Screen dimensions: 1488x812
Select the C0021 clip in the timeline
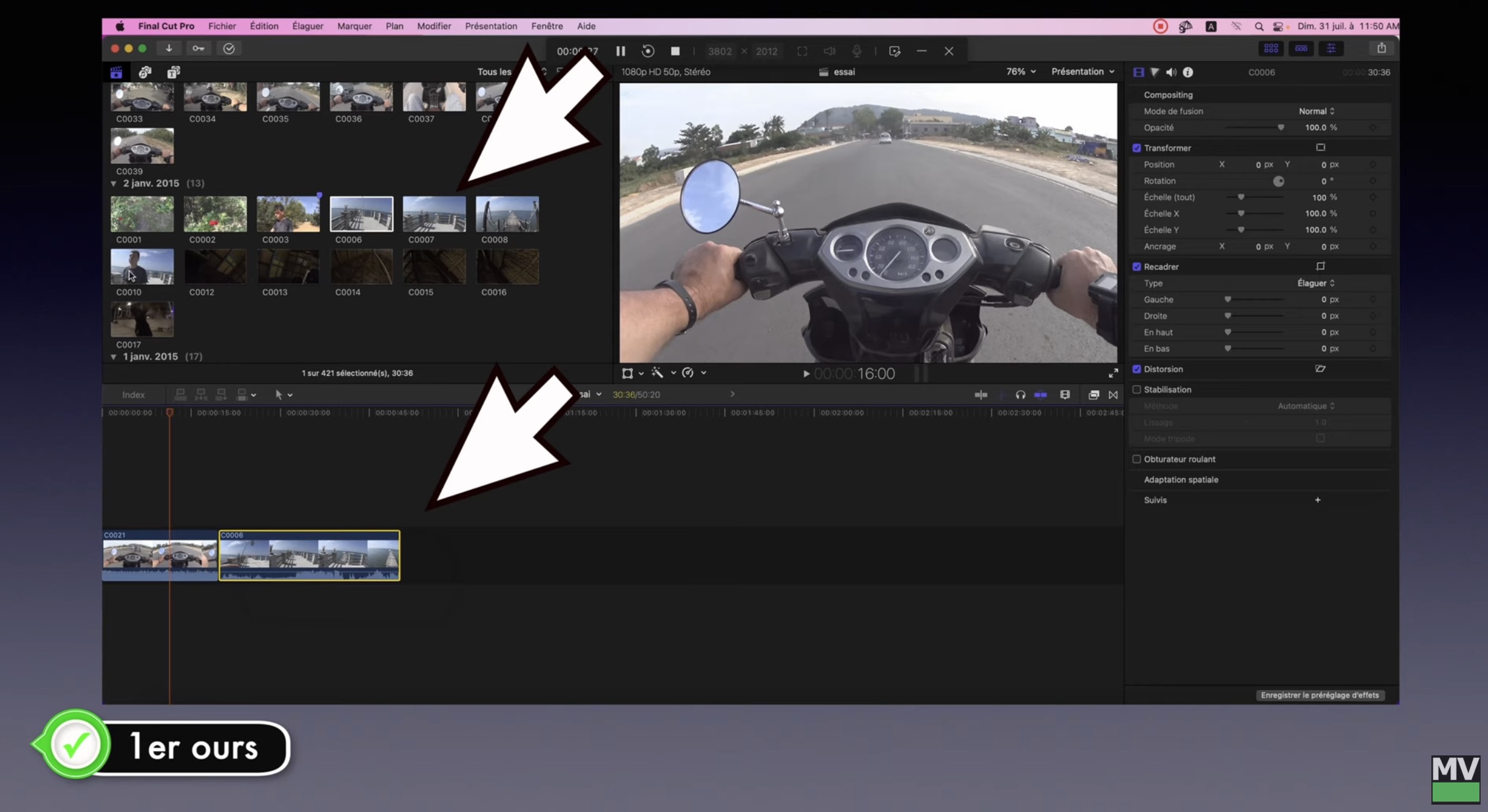(160, 555)
